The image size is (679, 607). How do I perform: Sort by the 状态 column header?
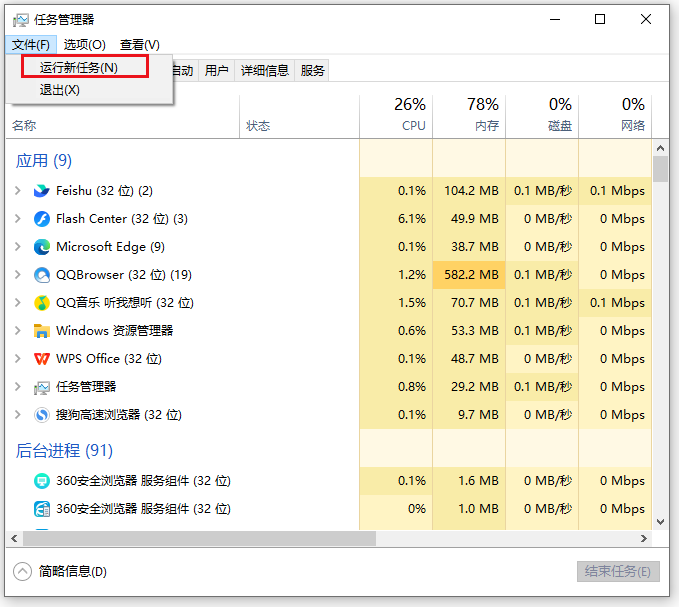click(299, 117)
